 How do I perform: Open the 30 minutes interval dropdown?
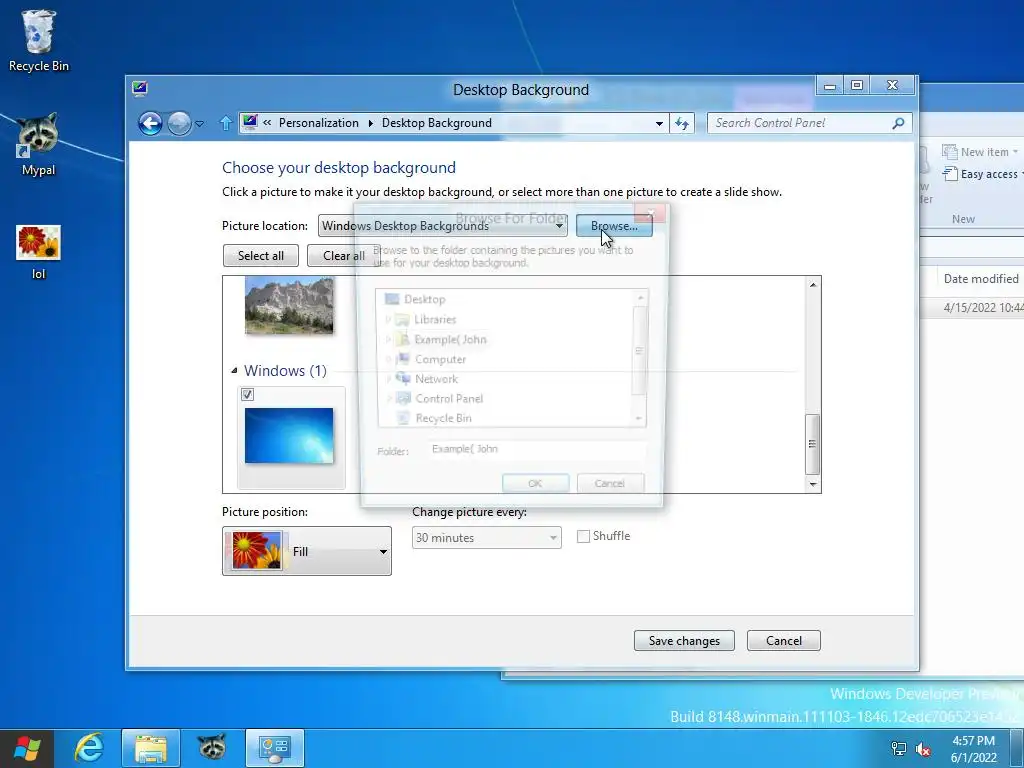click(487, 537)
